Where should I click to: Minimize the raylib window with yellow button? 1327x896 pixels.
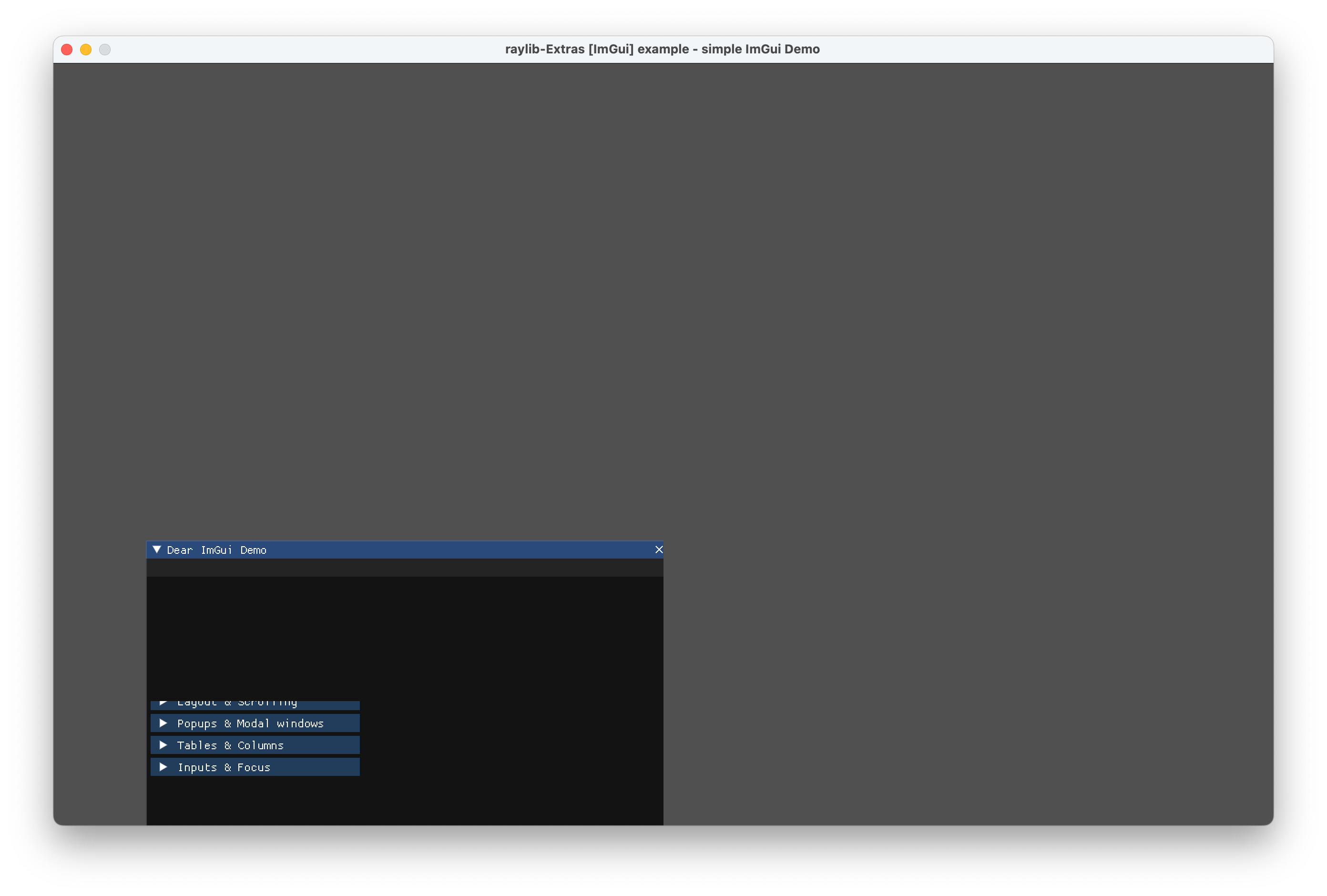click(86, 50)
